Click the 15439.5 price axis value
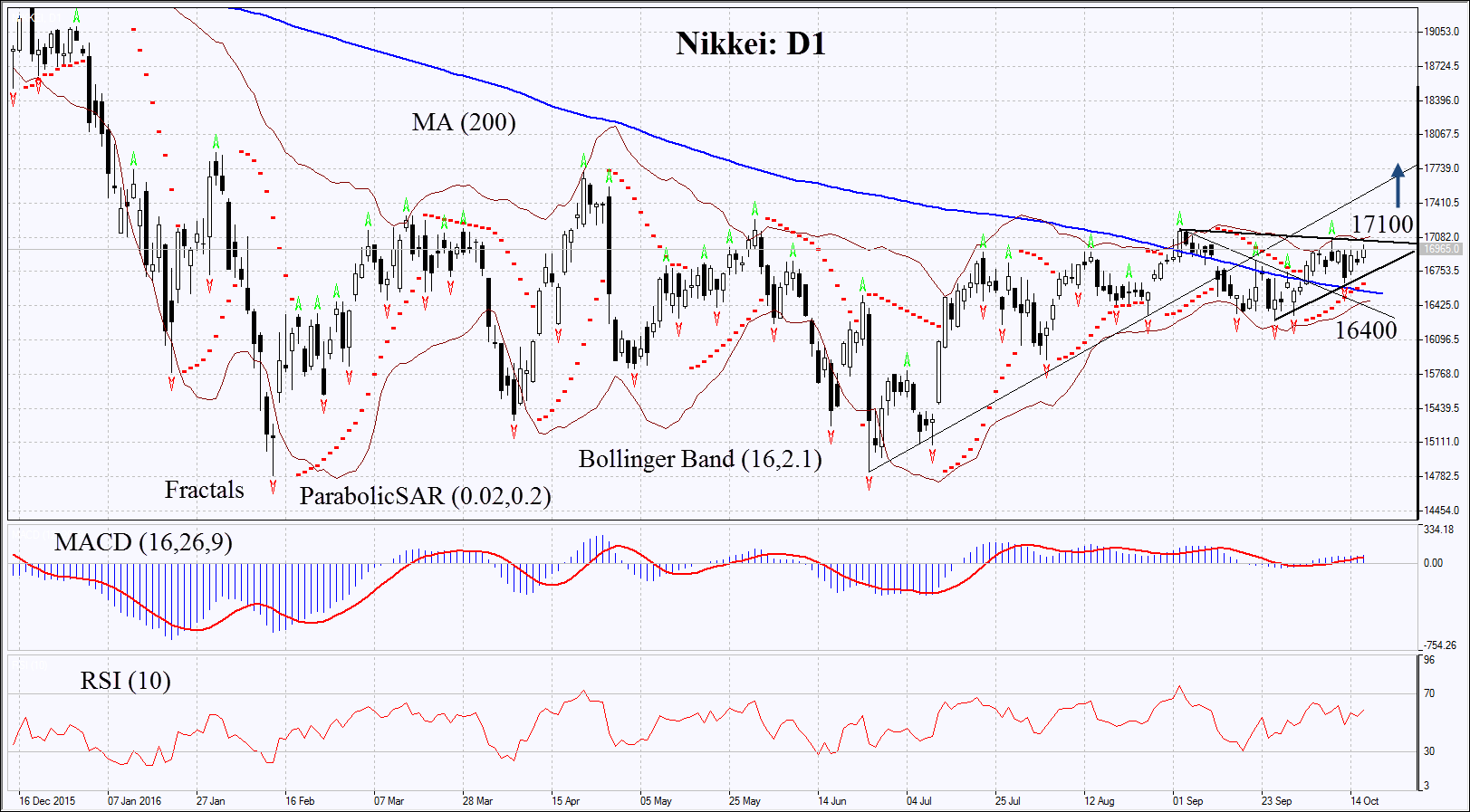This screenshot has height=812, width=1470. pos(1441,408)
